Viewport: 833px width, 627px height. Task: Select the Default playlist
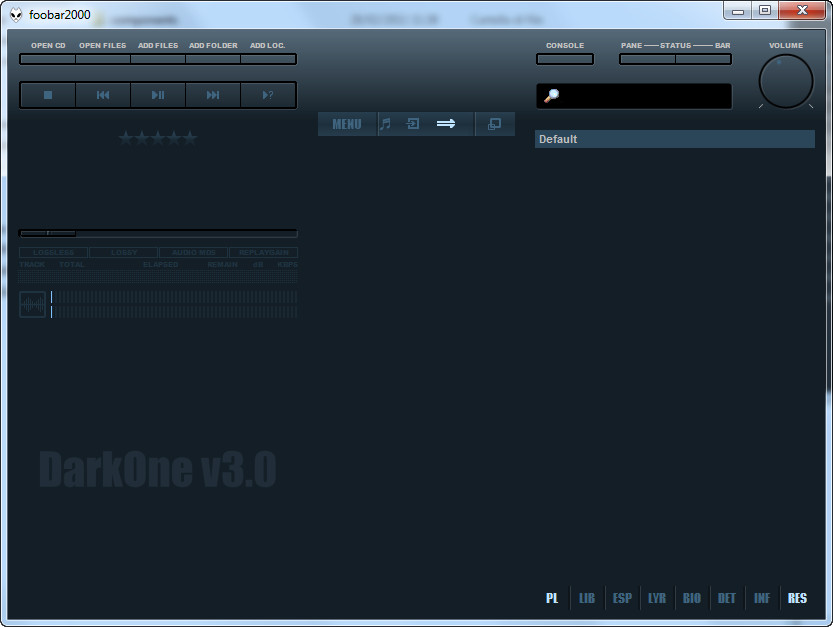pyautogui.click(x=675, y=139)
